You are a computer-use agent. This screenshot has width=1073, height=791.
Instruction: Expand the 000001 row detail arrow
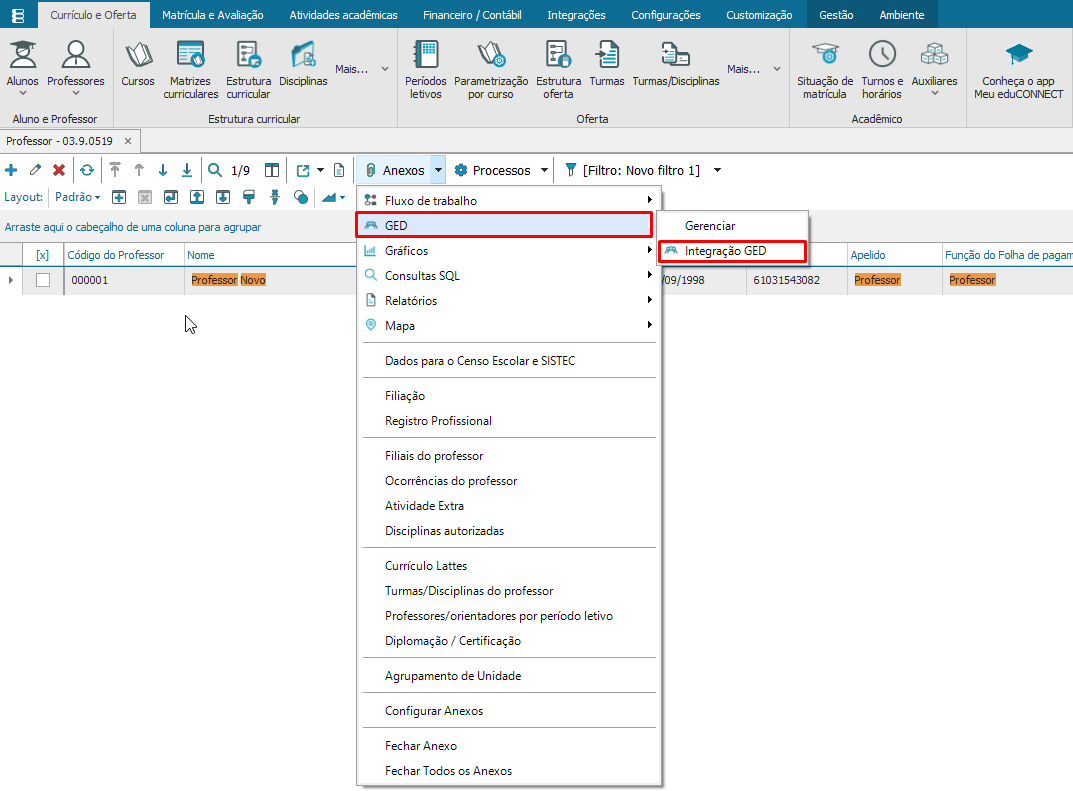[10, 280]
